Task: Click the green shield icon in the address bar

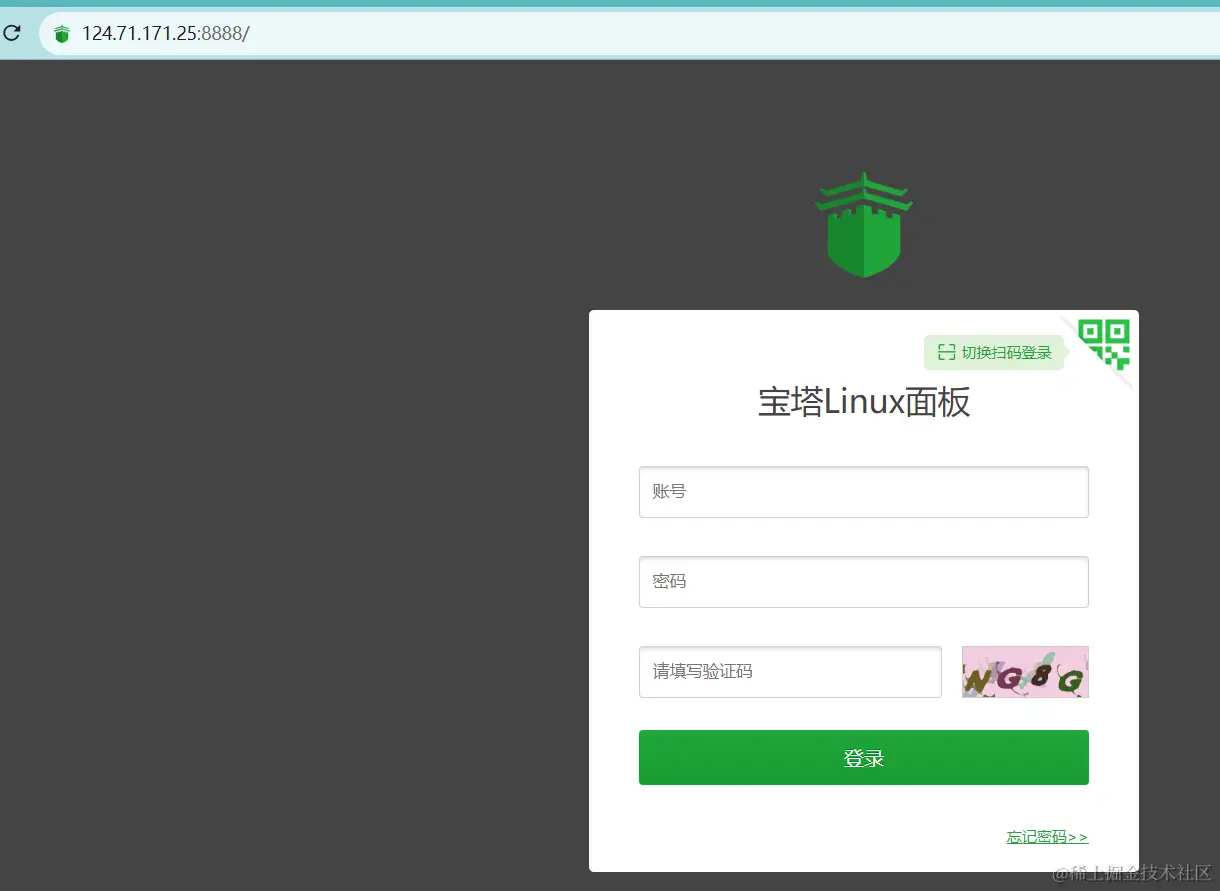Action: (x=61, y=33)
